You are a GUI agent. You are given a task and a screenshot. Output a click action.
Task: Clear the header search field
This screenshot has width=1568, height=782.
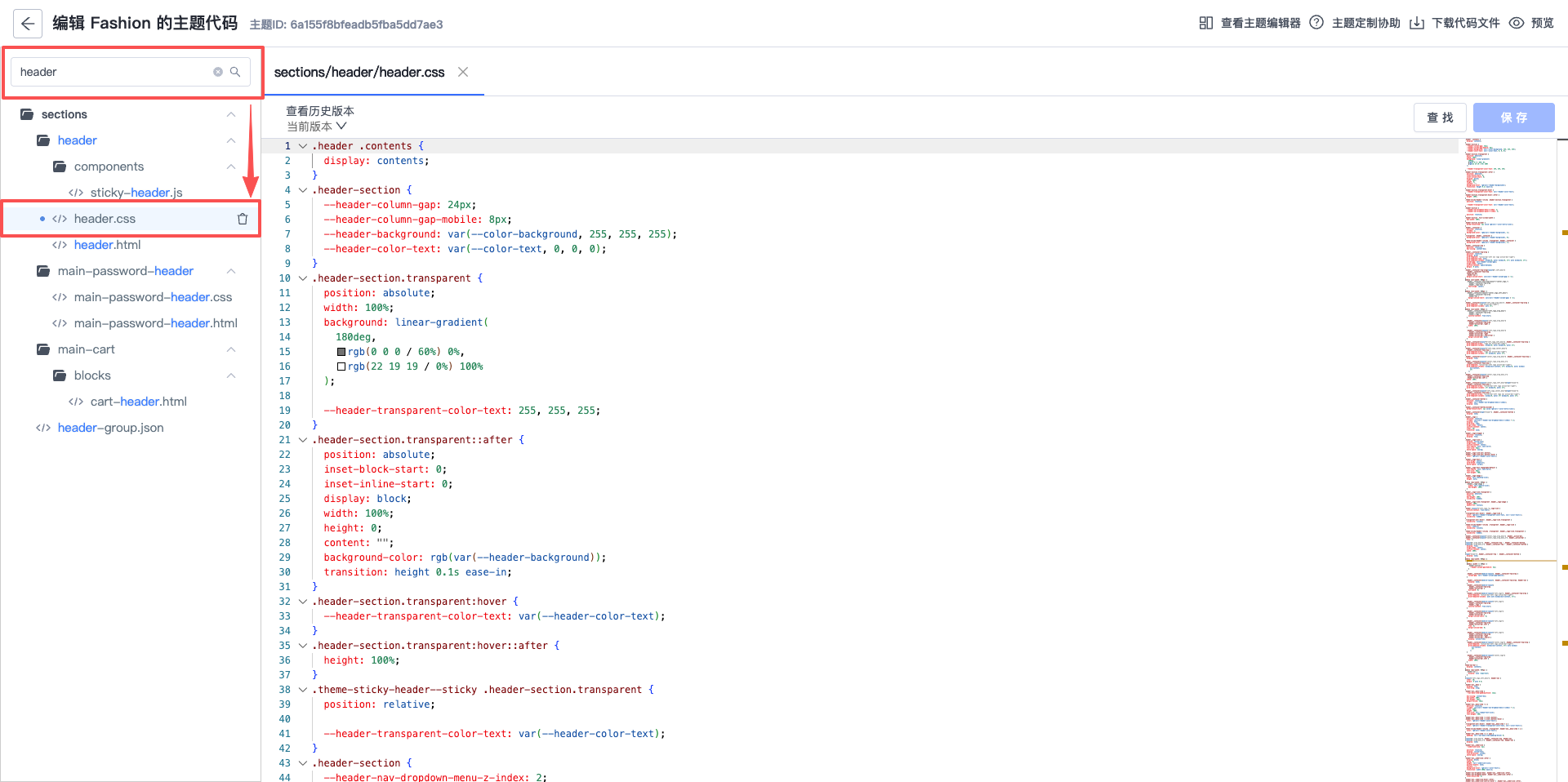(x=218, y=72)
